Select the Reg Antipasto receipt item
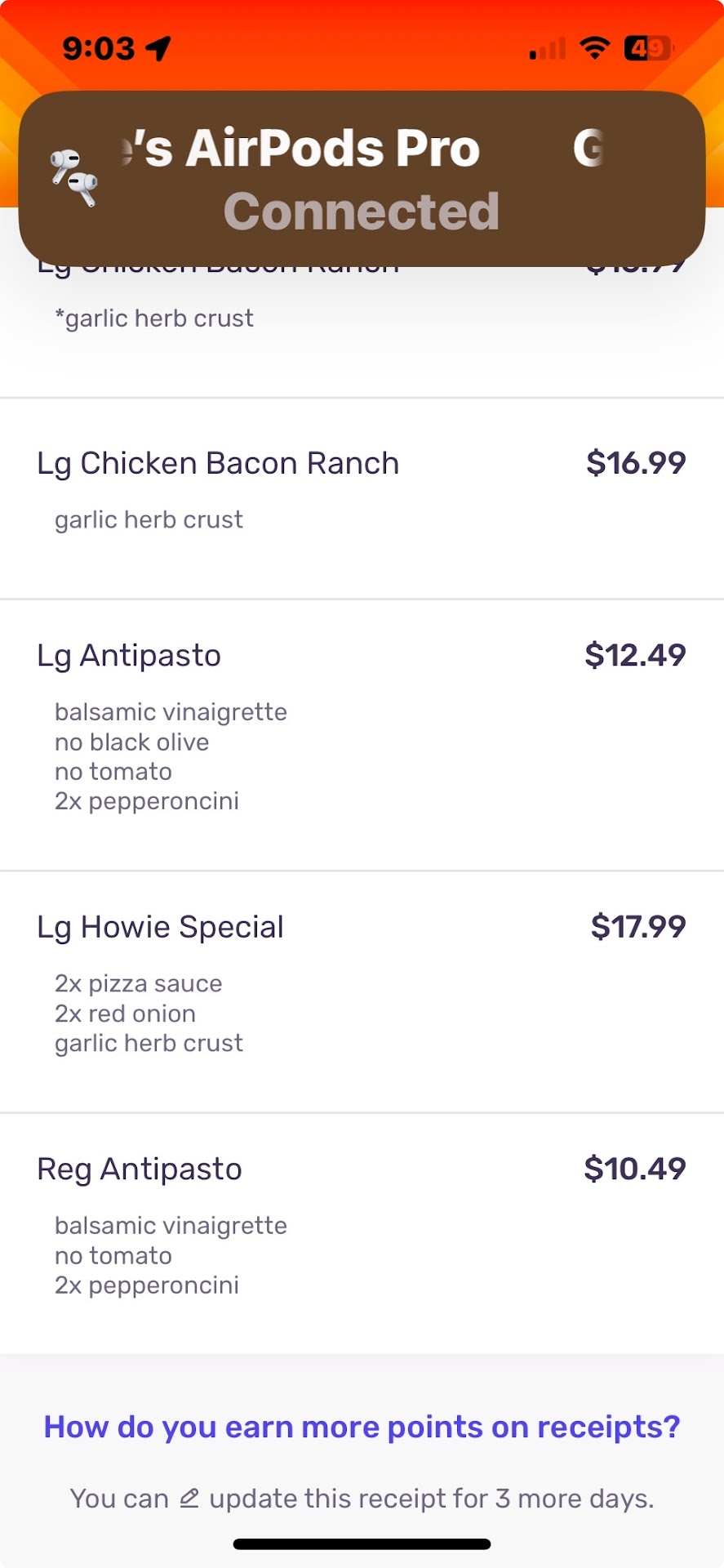 [140, 1169]
